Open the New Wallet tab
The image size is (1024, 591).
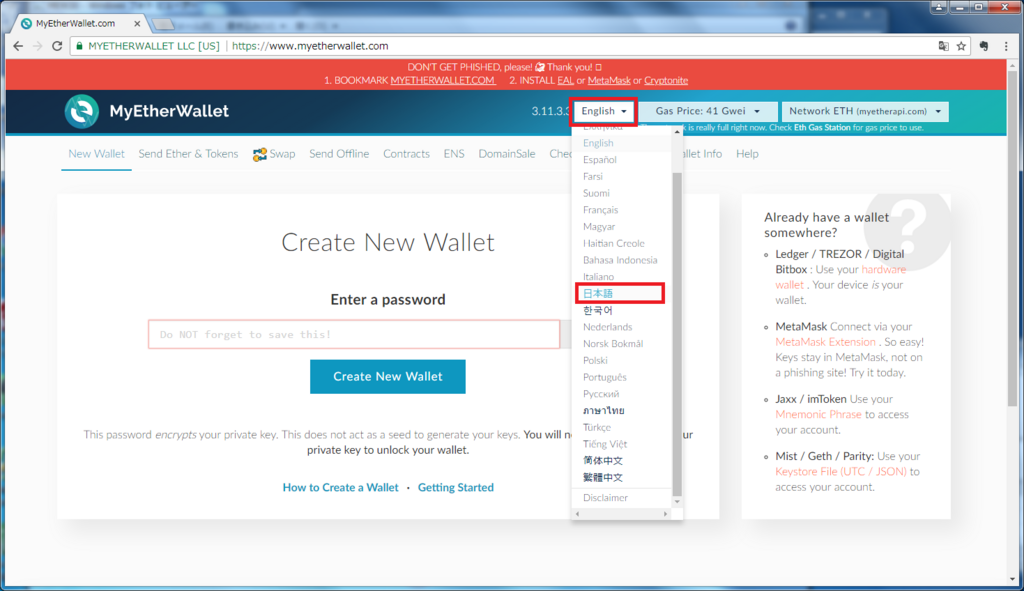pos(96,154)
